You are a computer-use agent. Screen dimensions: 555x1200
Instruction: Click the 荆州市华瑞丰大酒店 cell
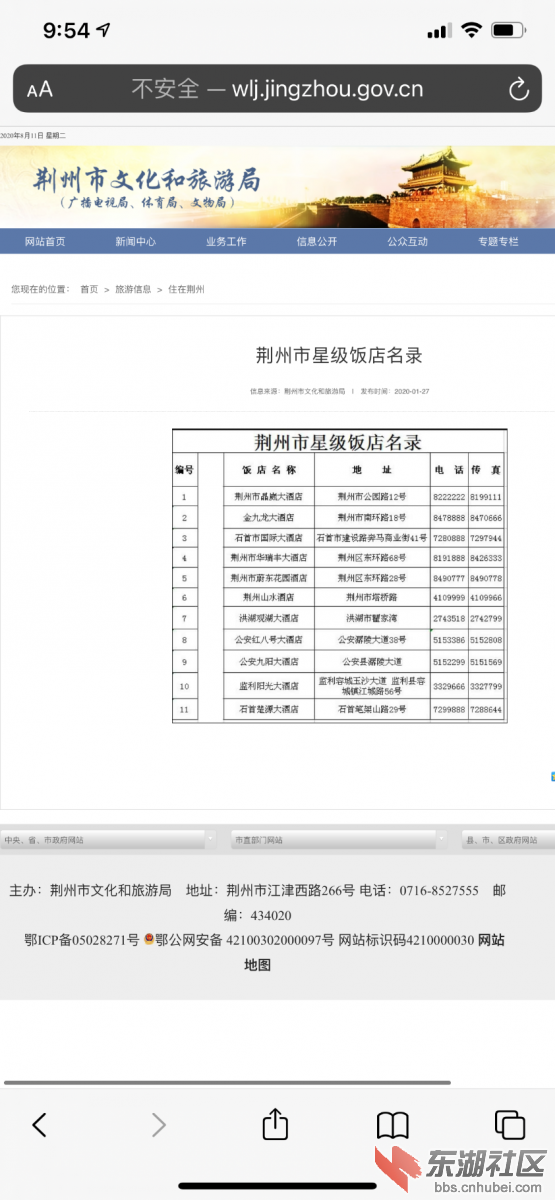(268, 558)
